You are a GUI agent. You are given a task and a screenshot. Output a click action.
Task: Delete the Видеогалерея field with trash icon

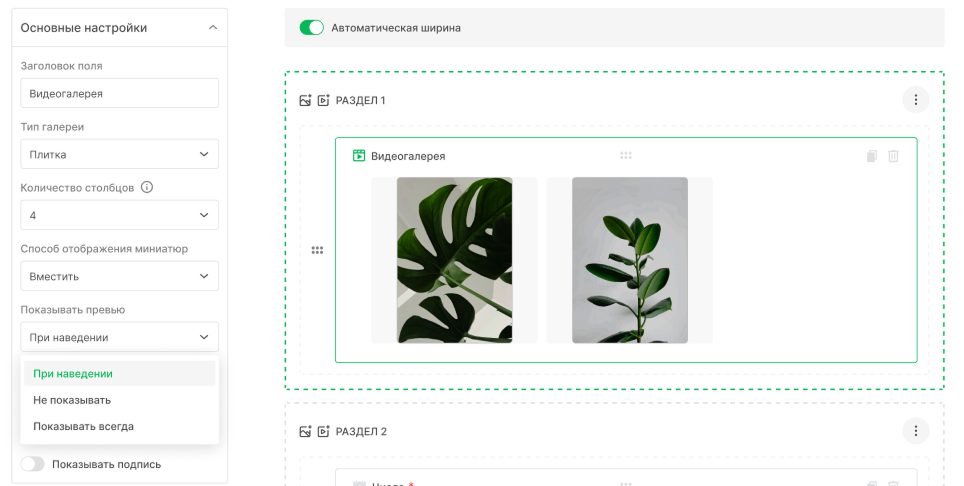893,156
